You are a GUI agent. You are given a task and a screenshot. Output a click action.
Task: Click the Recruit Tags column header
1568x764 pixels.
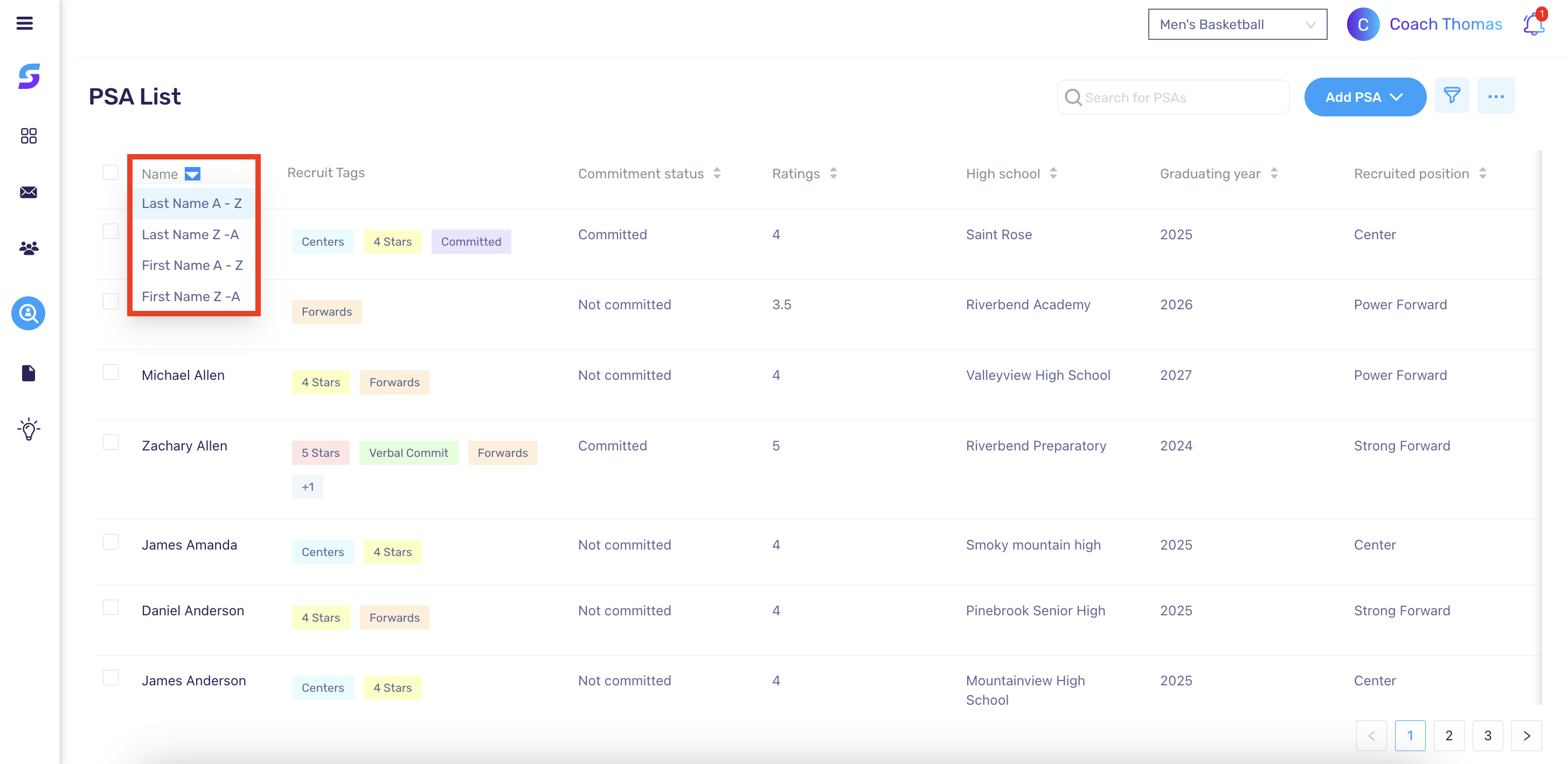pyautogui.click(x=325, y=173)
